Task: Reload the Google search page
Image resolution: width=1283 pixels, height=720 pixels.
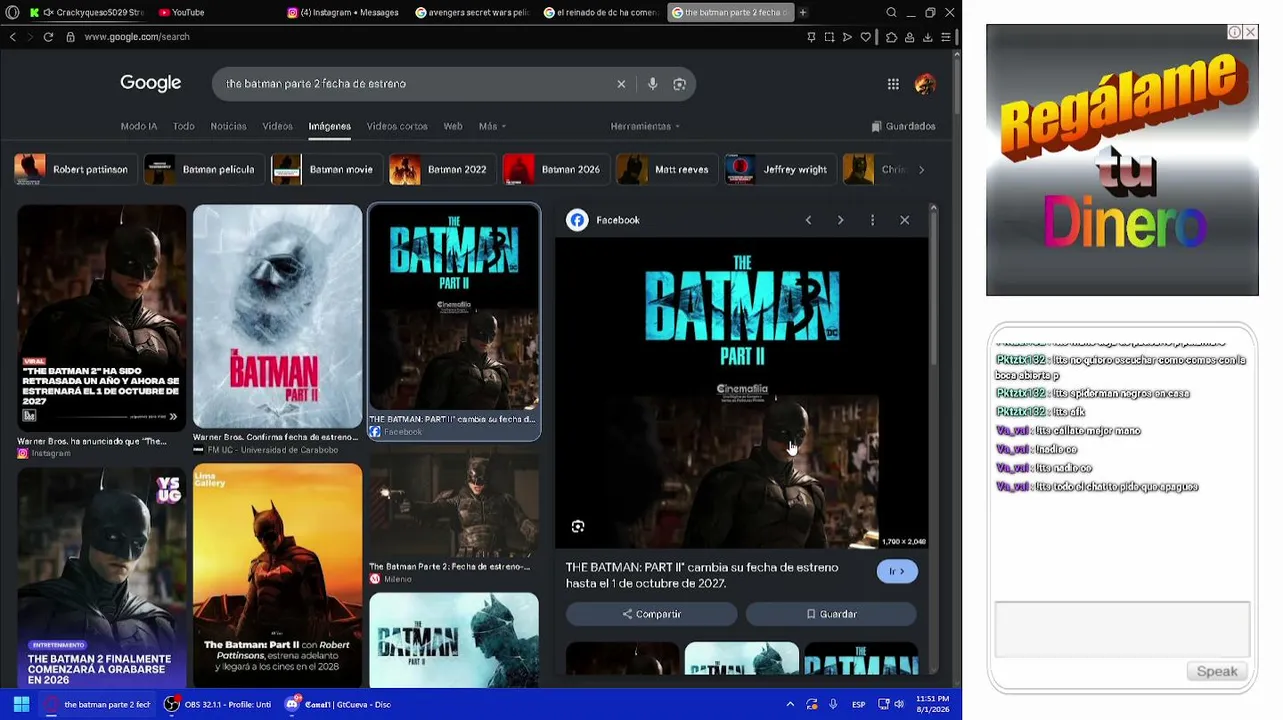Action: click(x=48, y=37)
